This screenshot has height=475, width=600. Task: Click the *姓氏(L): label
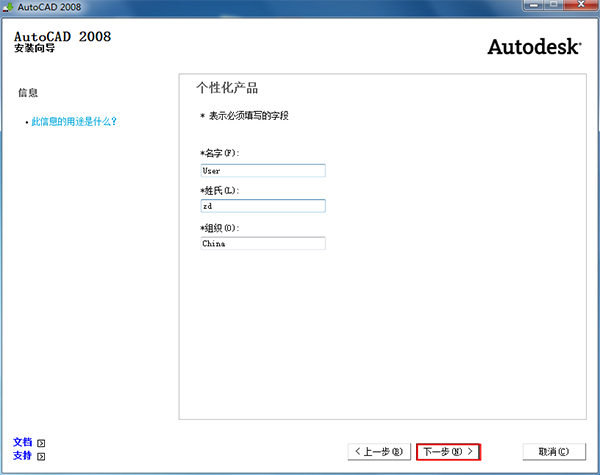[x=220, y=191]
